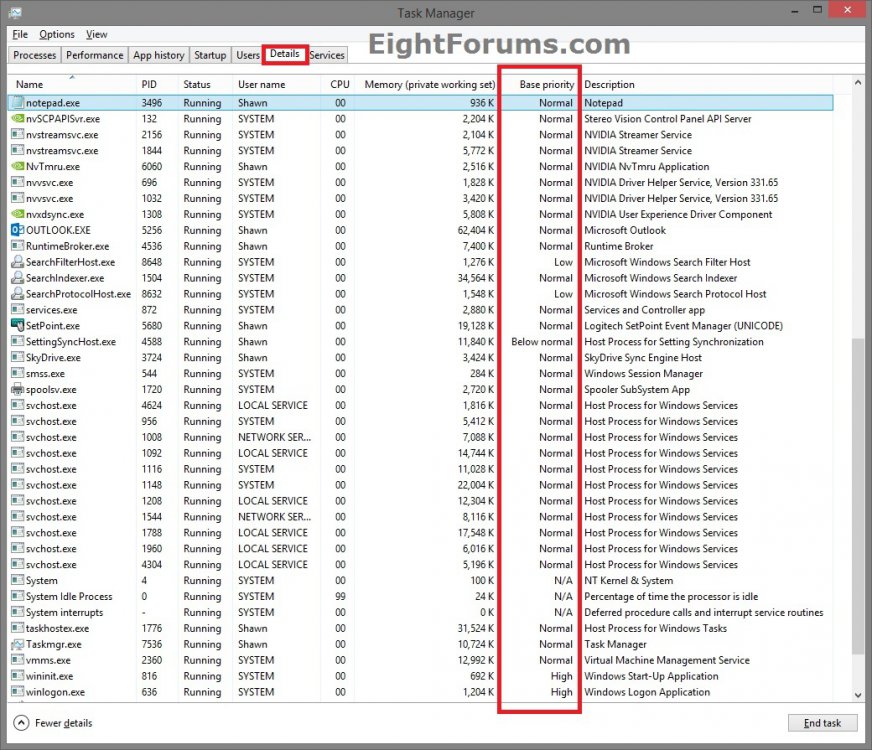Click the Task Manager title bar icon
872x750 pixels.
13,12
